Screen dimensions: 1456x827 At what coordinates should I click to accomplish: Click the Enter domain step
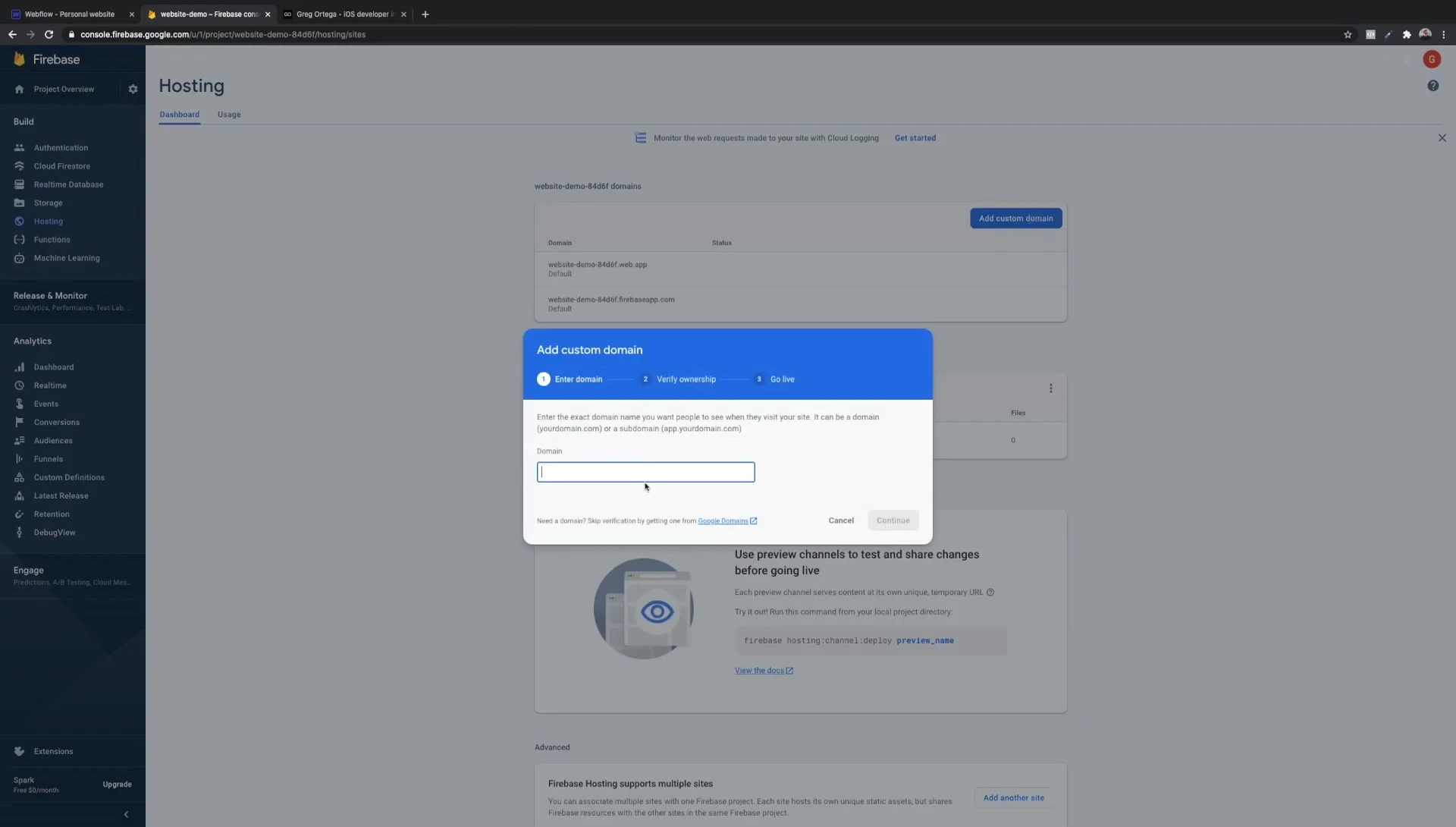click(570, 379)
